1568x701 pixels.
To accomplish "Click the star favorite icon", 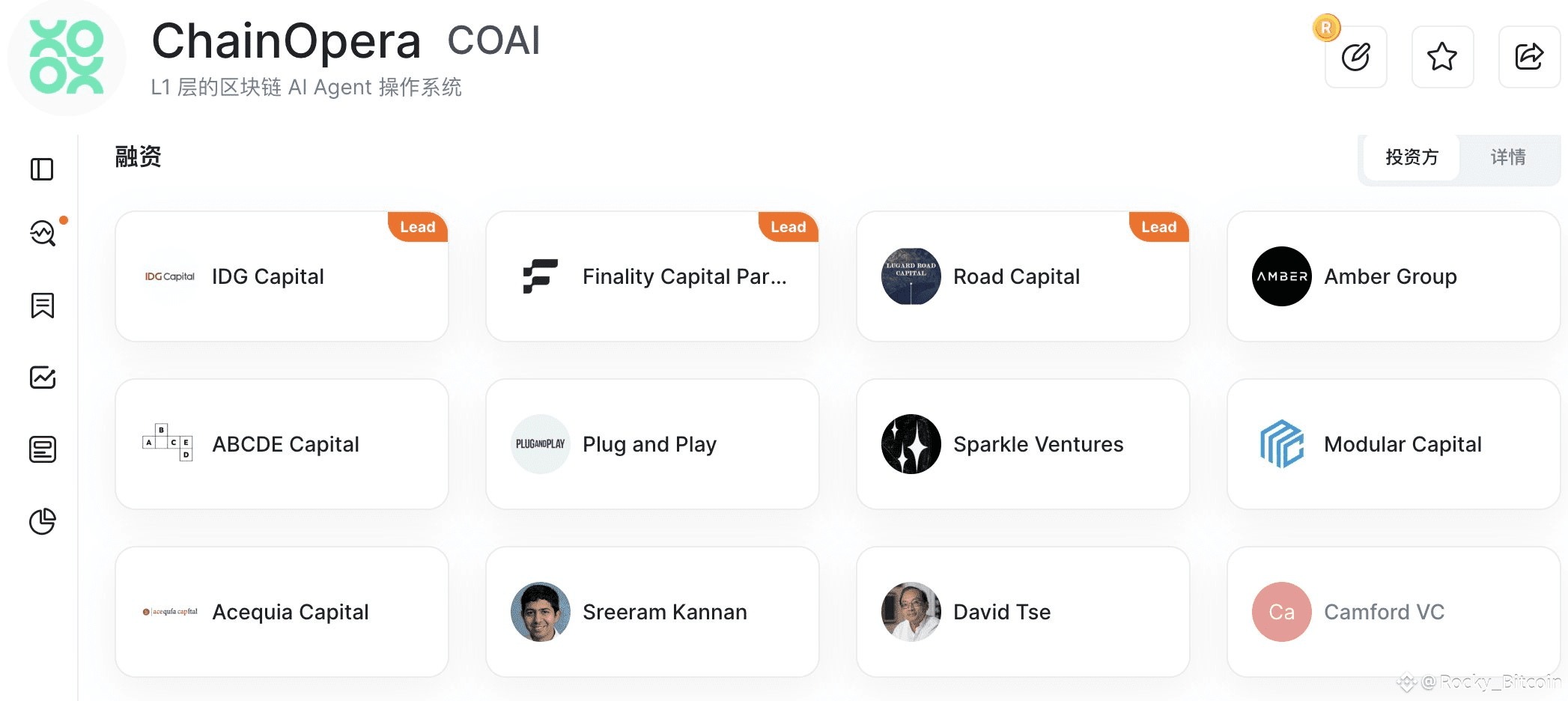I will coord(1442,57).
